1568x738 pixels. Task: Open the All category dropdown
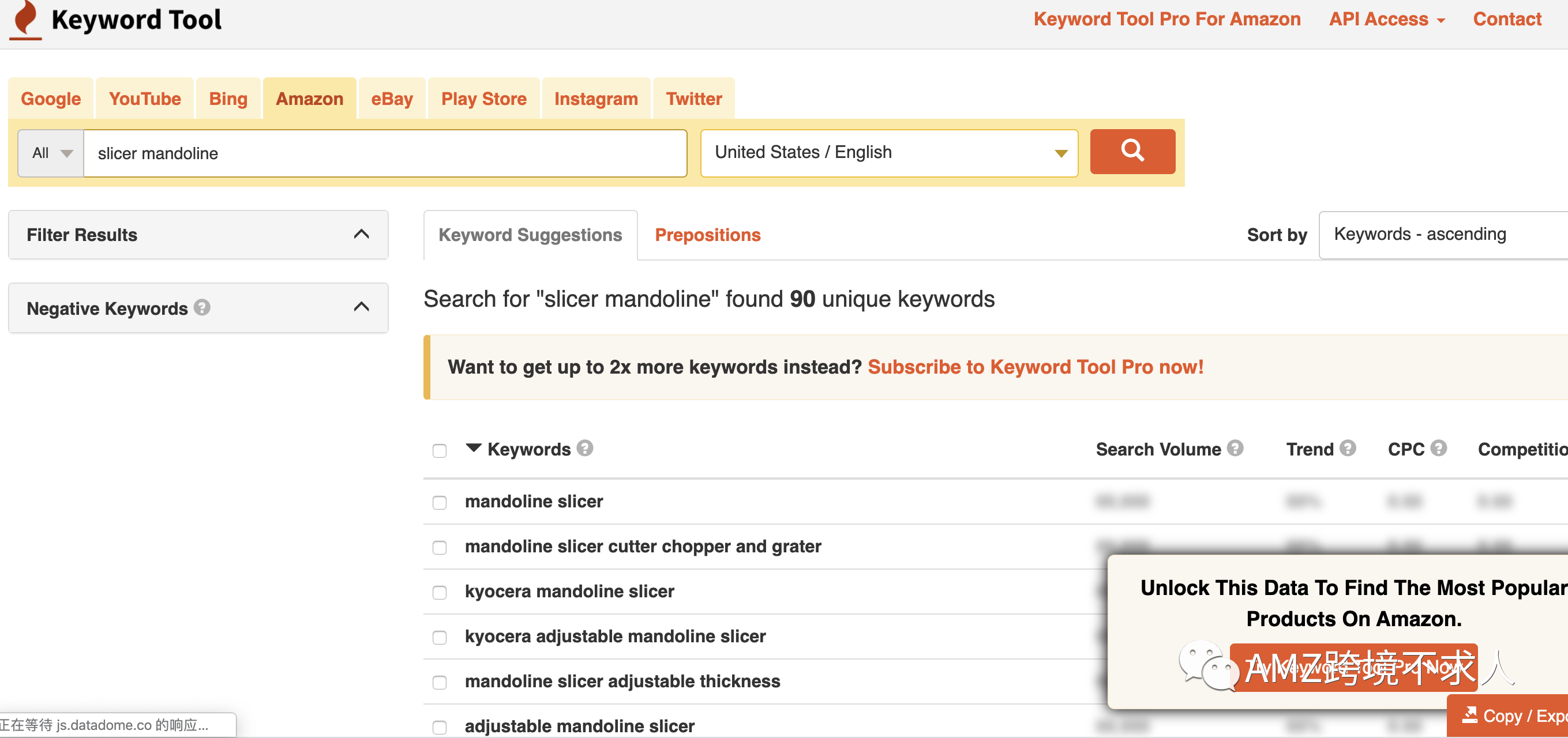[51, 153]
